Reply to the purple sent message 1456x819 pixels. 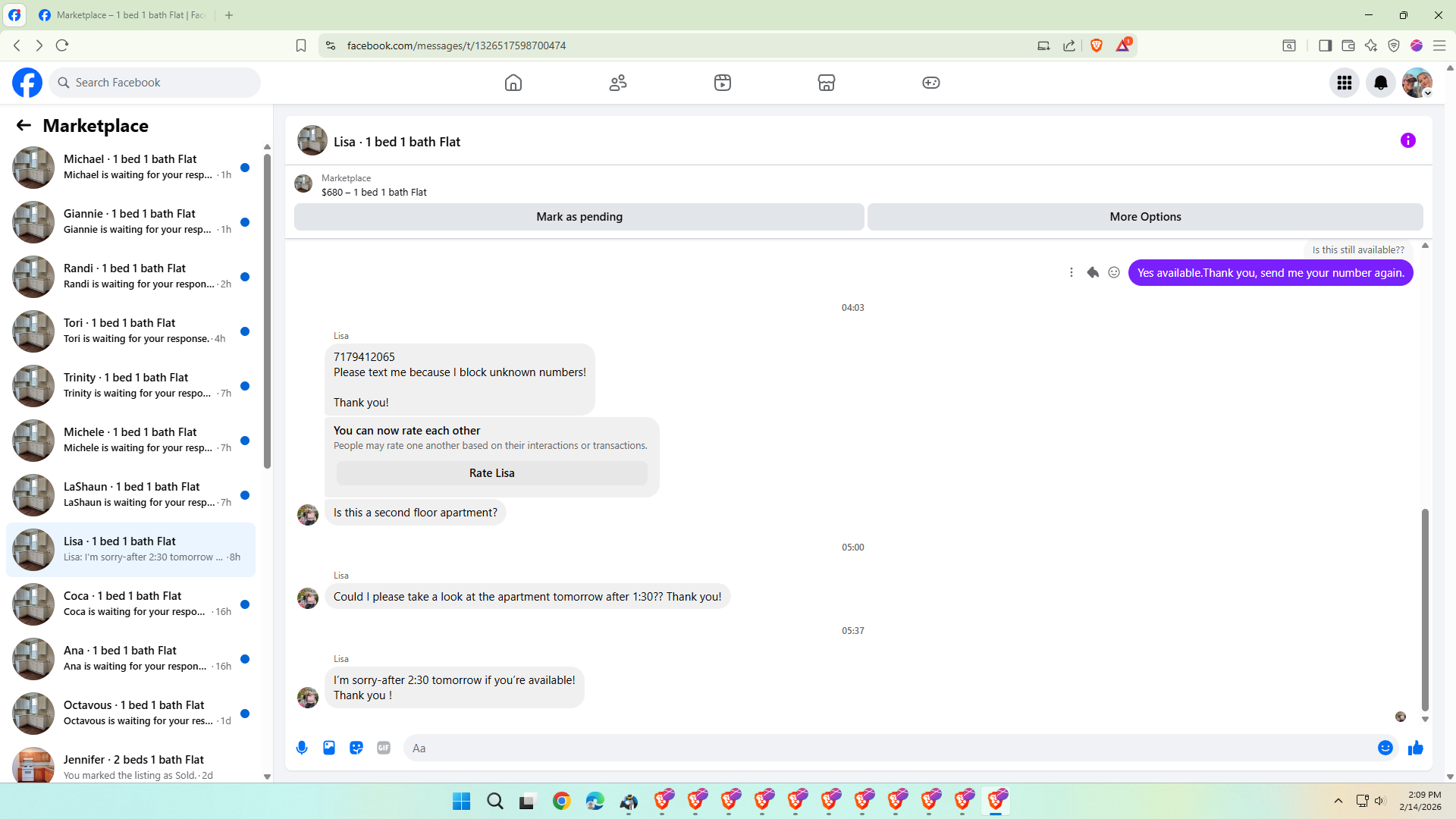pos(1093,272)
